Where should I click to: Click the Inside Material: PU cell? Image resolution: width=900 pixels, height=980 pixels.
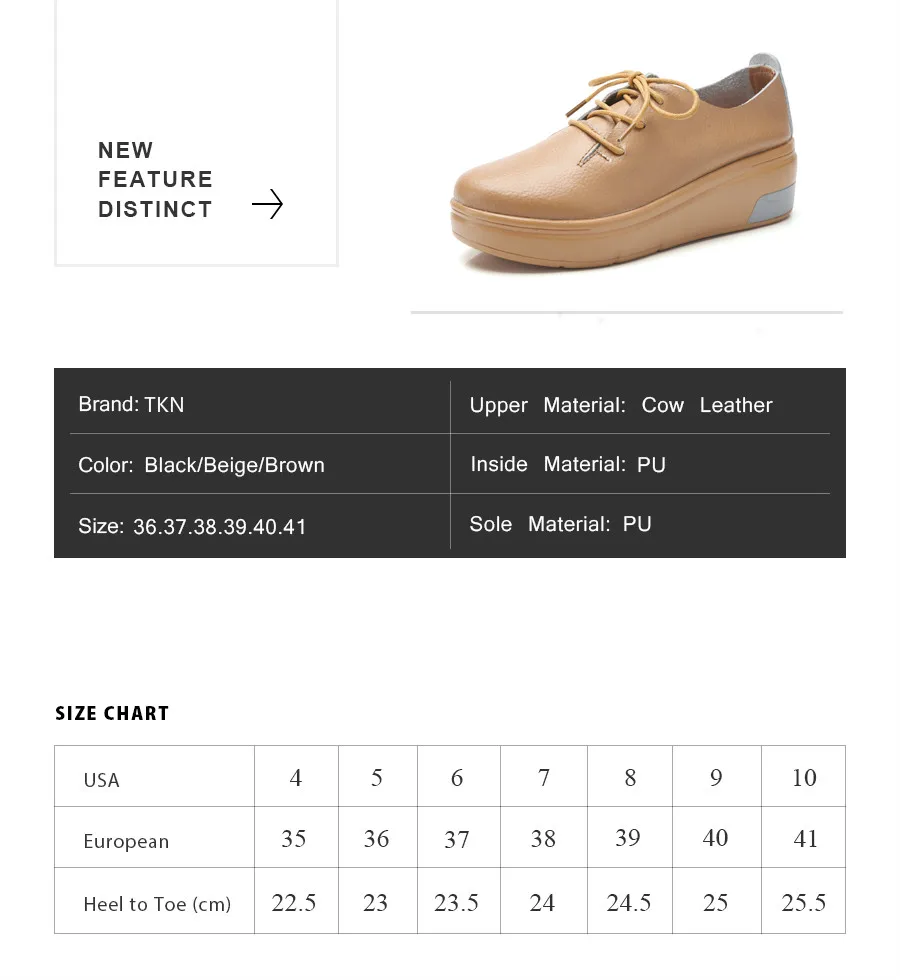click(640, 464)
